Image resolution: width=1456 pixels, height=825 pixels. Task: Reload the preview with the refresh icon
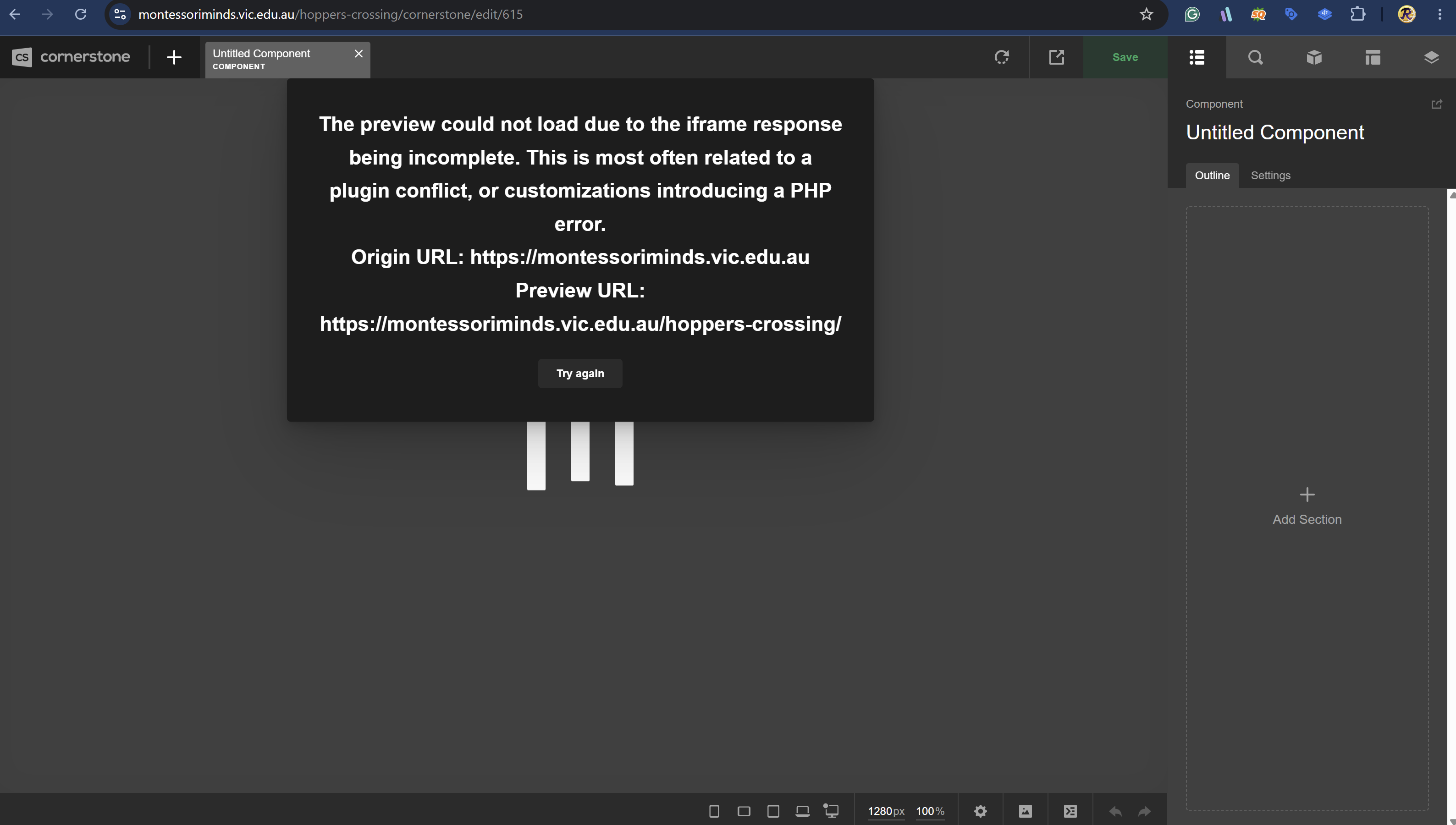pyautogui.click(x=1002, y=57)
